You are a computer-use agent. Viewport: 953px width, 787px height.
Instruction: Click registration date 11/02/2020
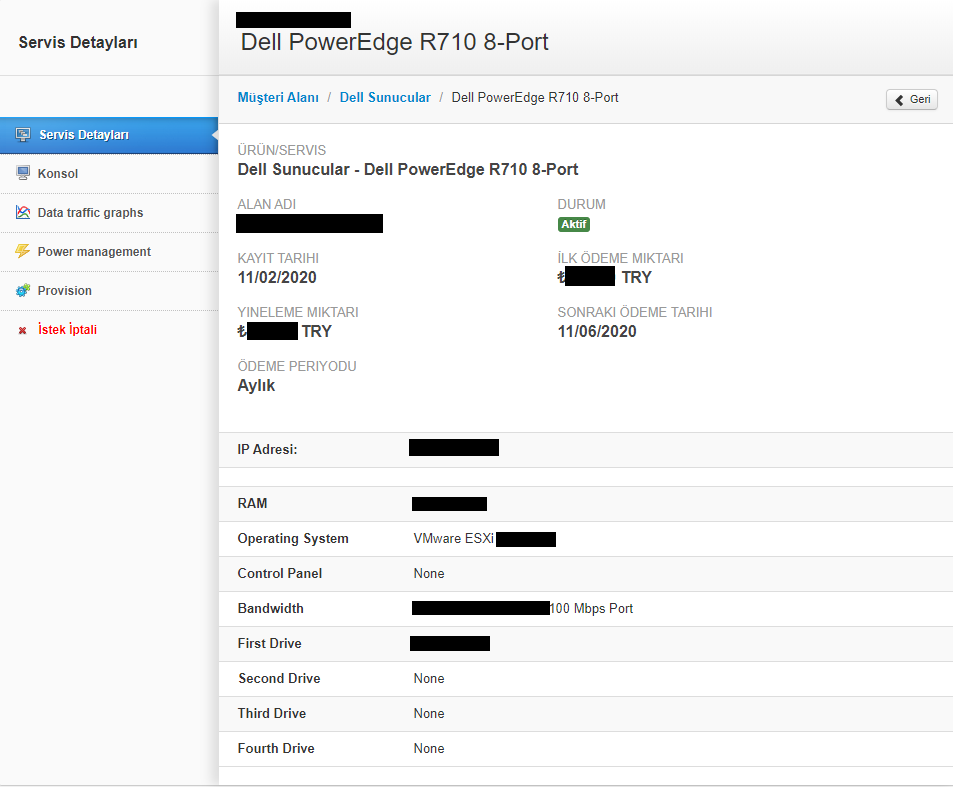[x=277, y=278]
